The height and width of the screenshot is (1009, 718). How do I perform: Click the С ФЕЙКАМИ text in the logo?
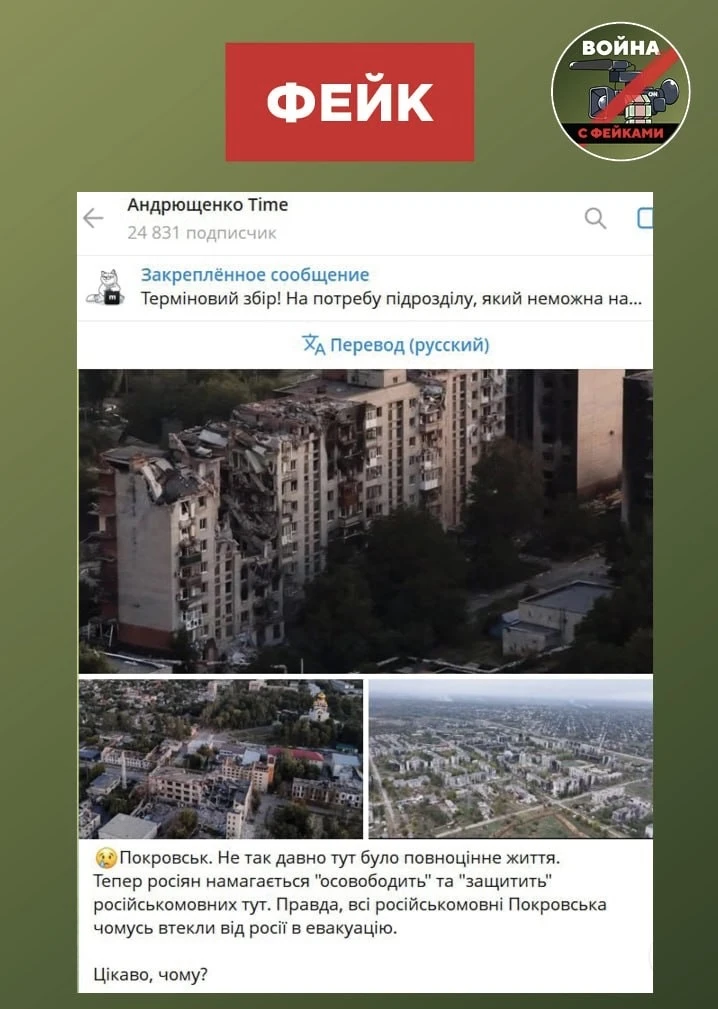pyautogui.click(x=620, y=134)
